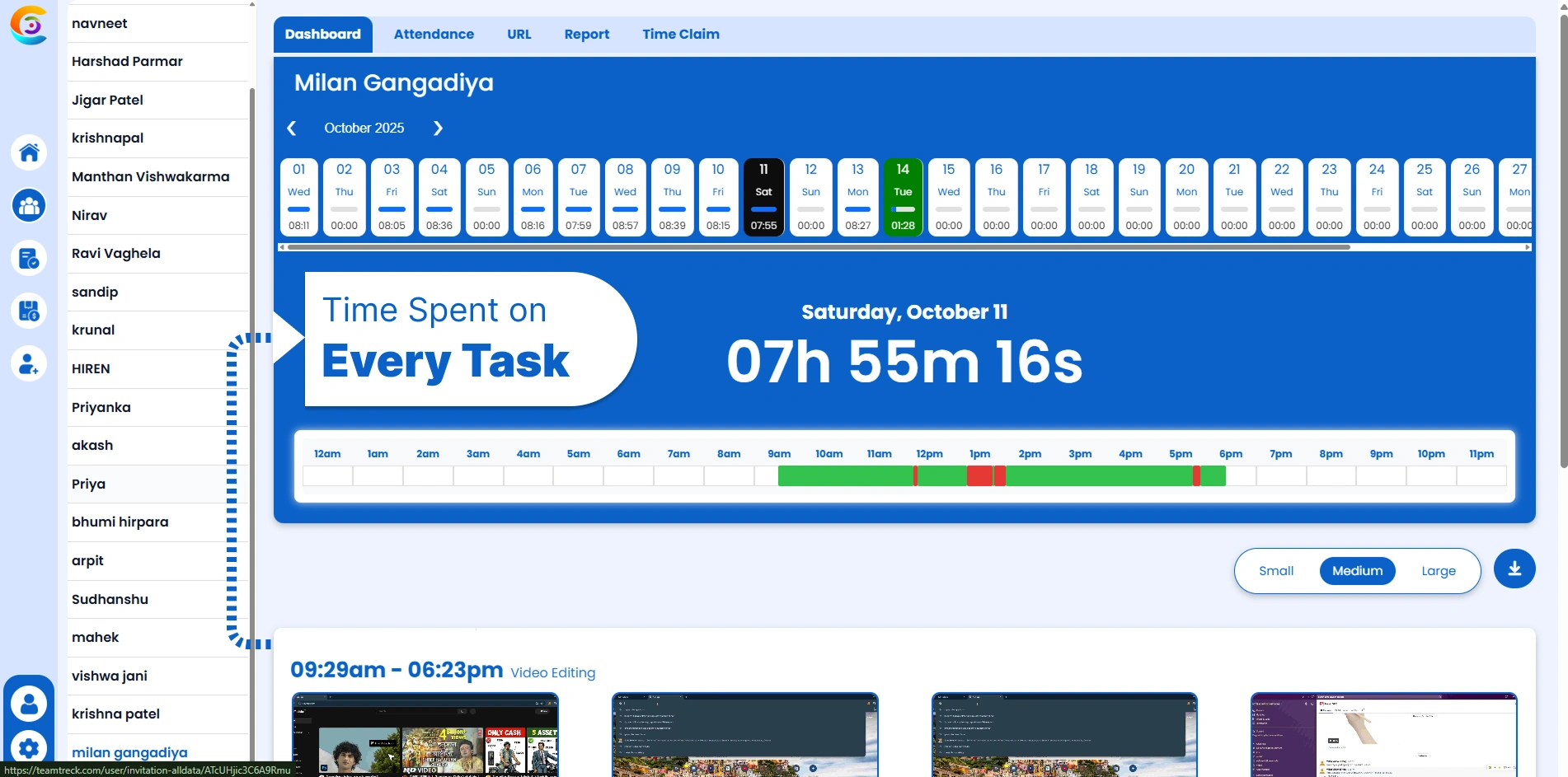Select the Large screenshot size option

(1438, 570)
